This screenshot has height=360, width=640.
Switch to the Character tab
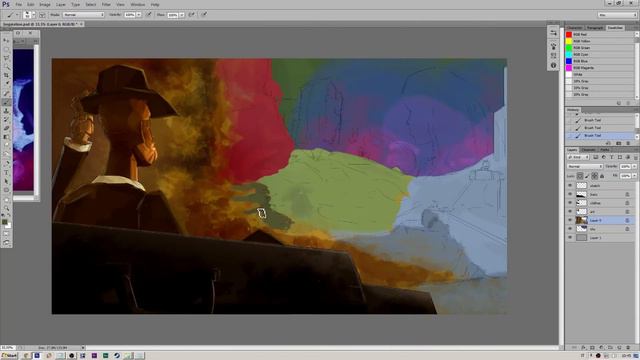[575, 28]
